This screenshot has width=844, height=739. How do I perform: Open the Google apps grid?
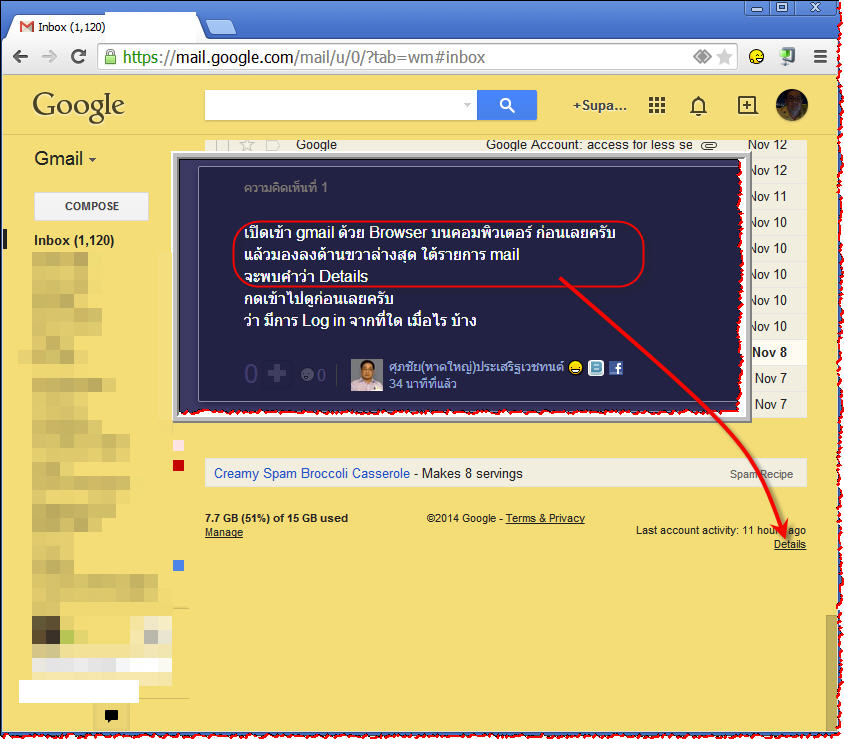point(657,105)
